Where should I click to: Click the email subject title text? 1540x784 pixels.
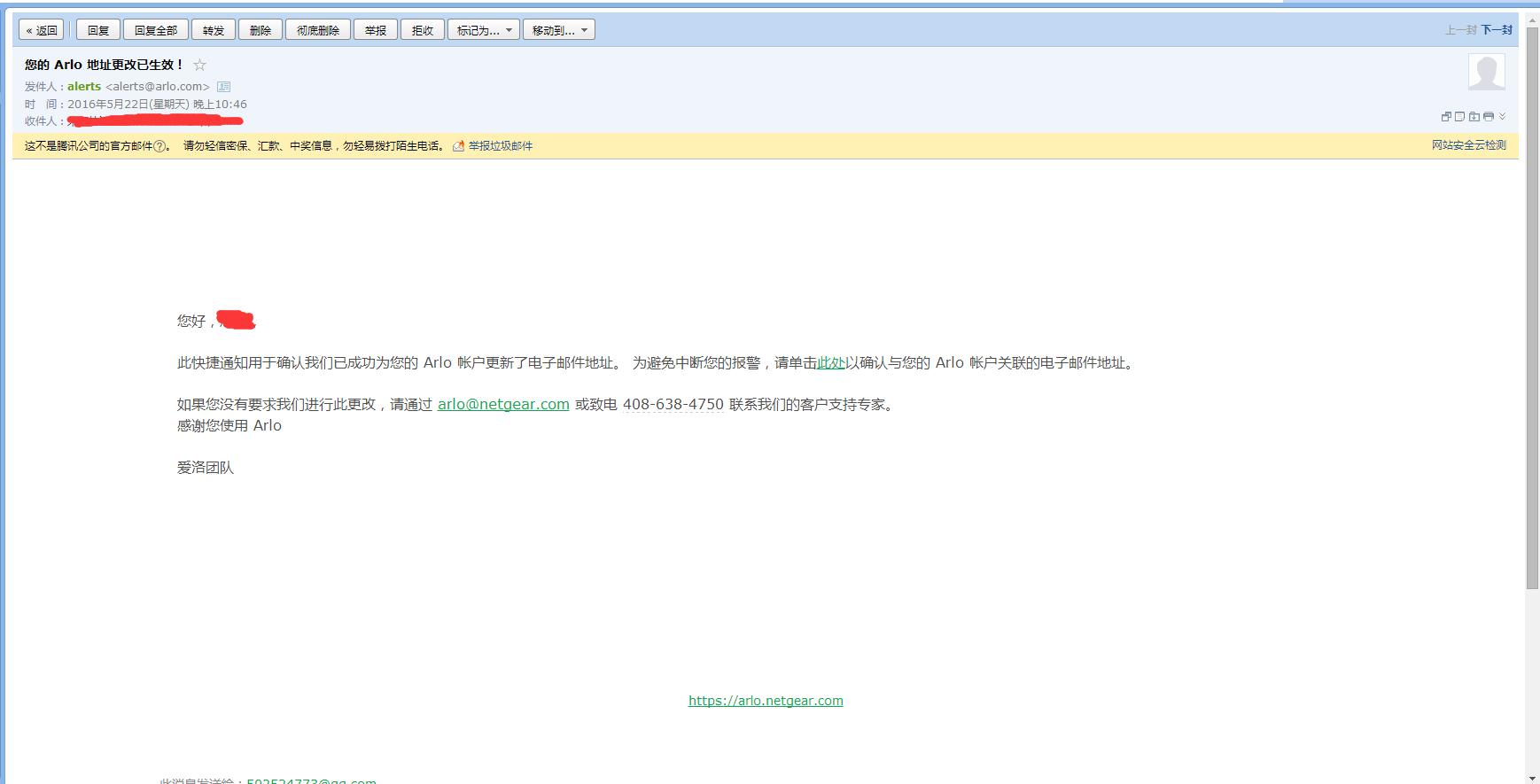click(104, 65)
